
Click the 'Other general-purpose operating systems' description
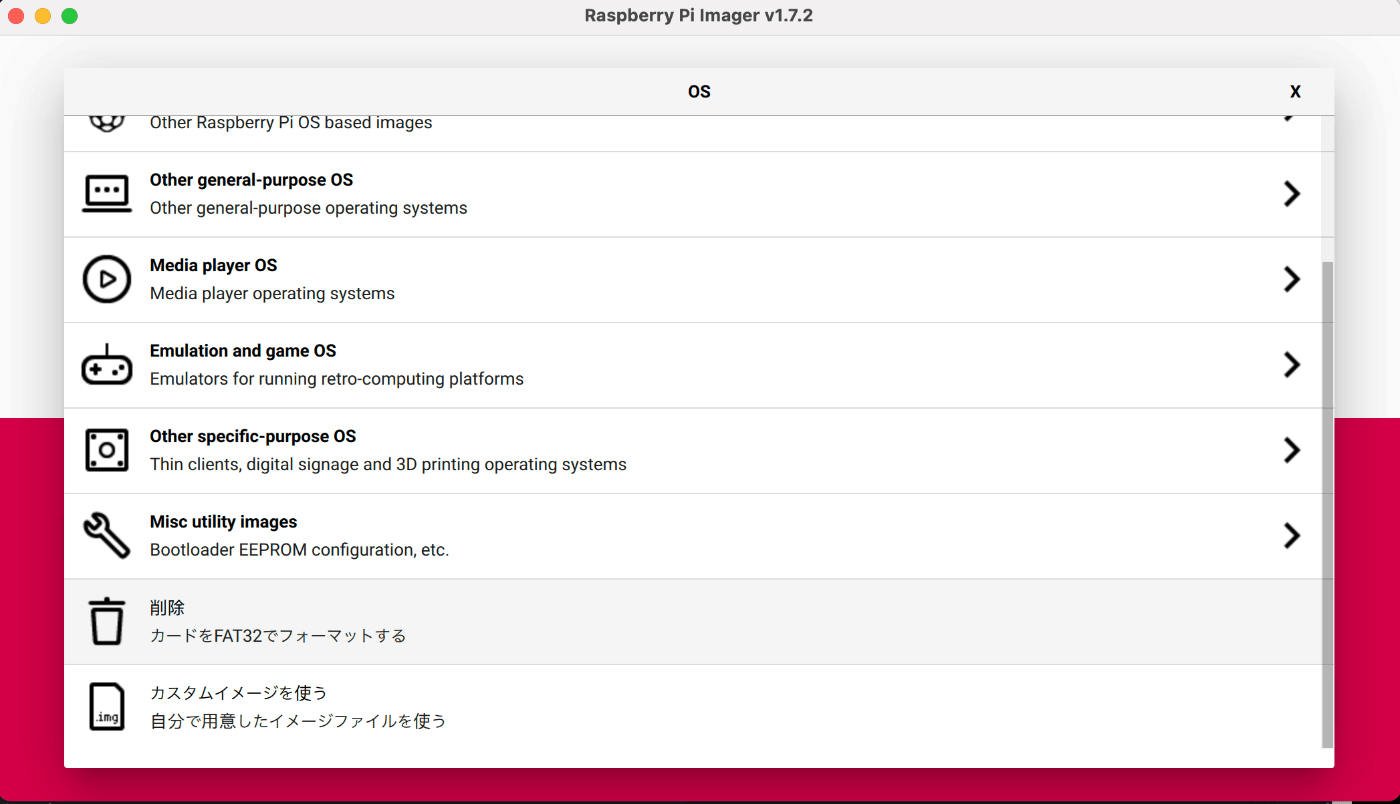[309, 208]
